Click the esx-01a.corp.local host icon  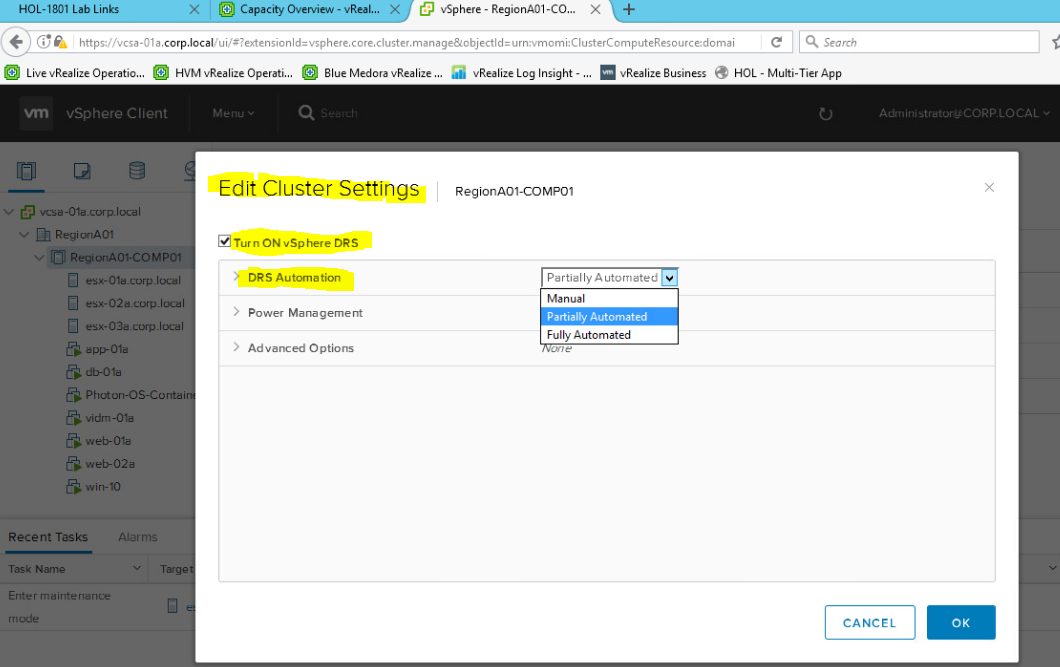pos(74,280)
